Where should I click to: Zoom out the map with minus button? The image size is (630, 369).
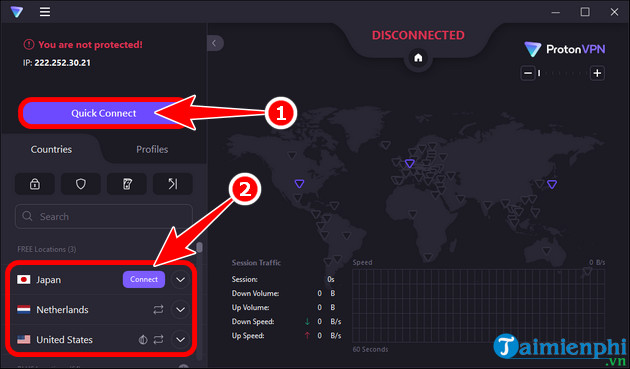point(528,73)
